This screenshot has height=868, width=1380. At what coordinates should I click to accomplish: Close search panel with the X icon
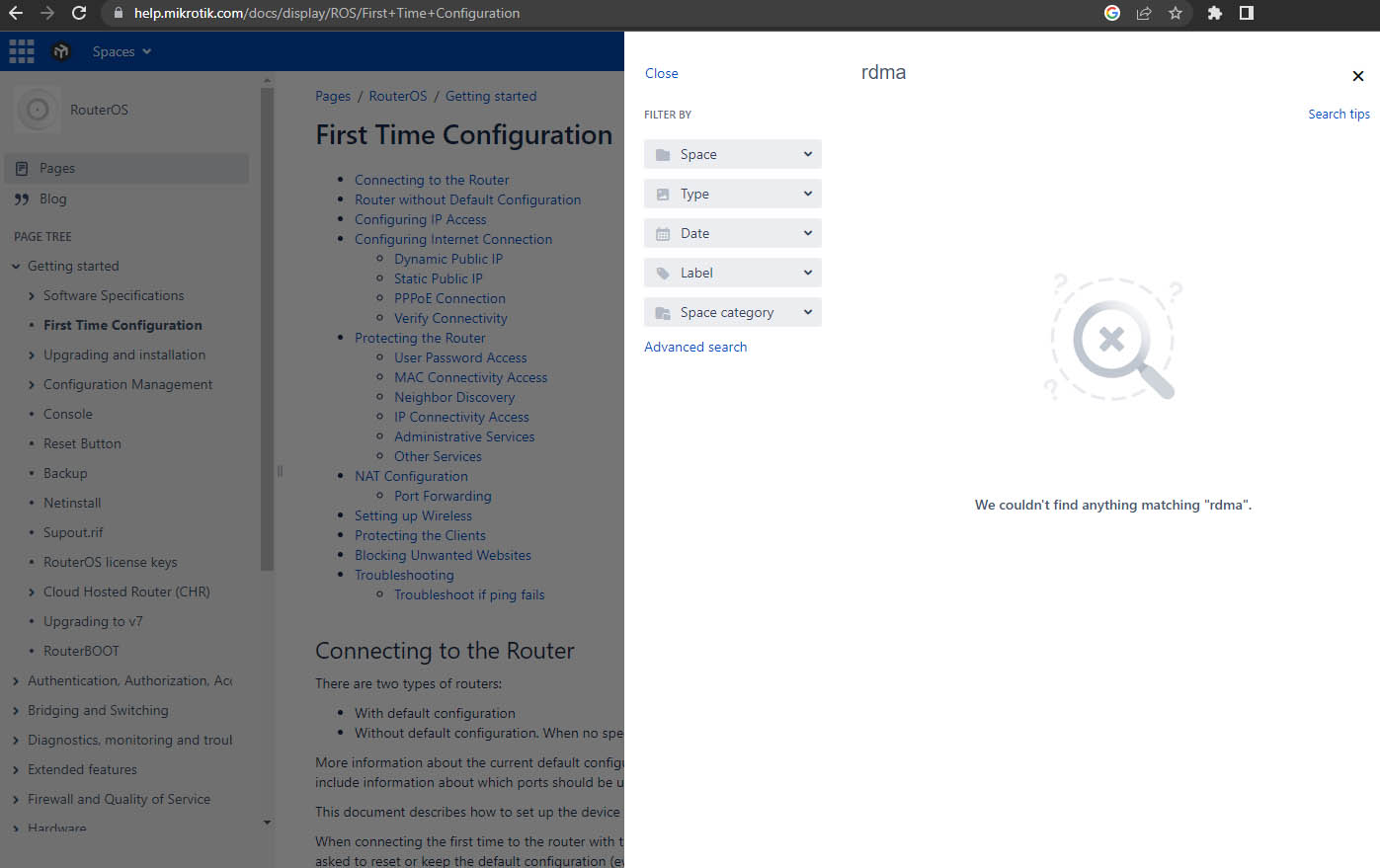click(1358, 76)
